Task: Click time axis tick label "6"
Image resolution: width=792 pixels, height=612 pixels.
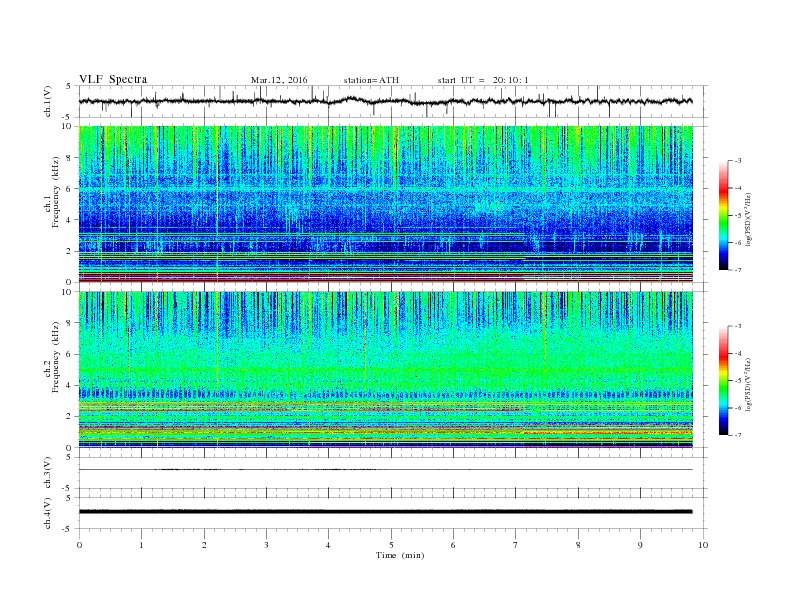Action: click(x=453, y=545)
